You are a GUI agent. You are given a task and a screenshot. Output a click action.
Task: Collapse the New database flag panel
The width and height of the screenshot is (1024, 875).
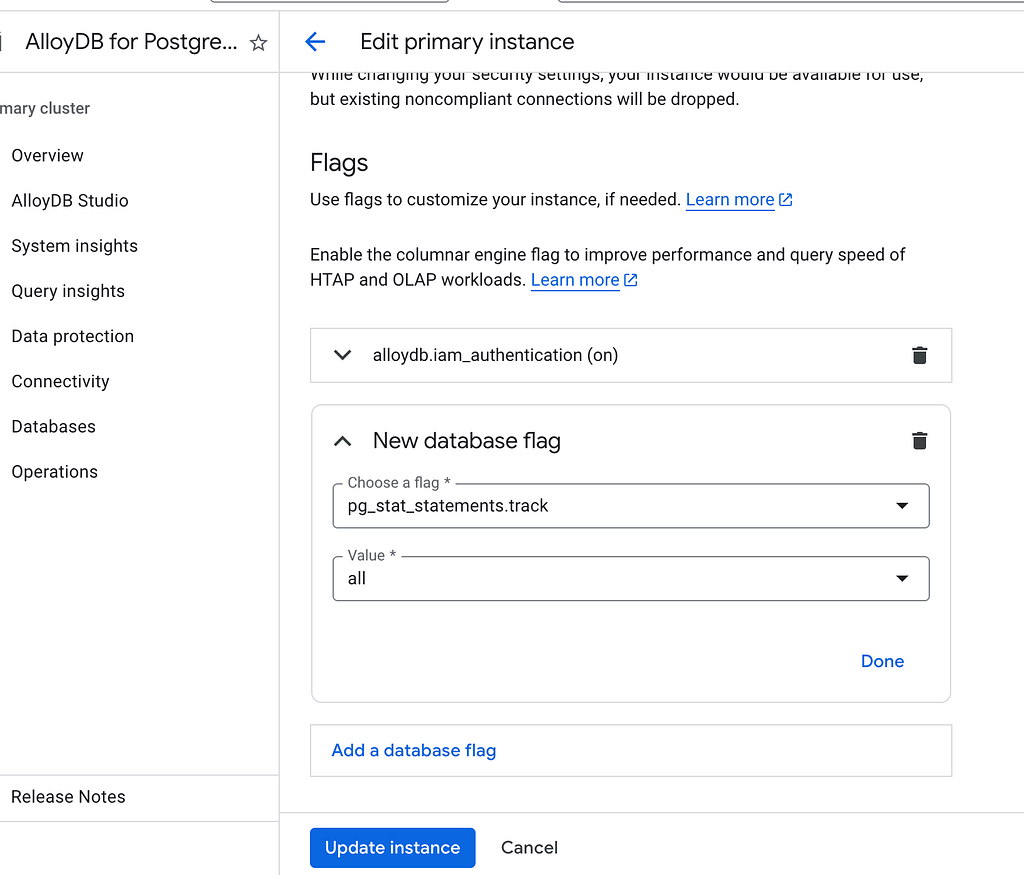point(343,441)
